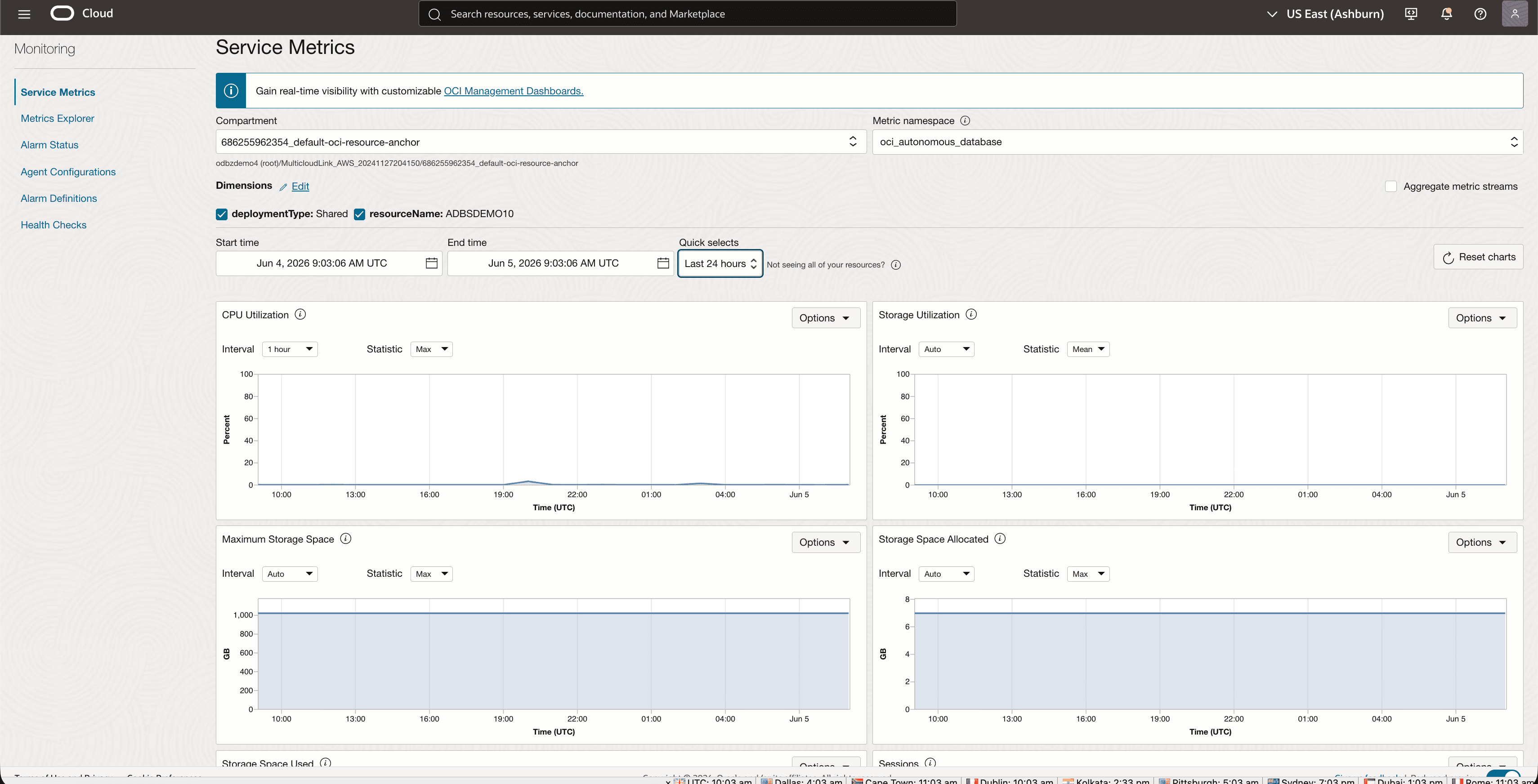Open the user profile avatar
This screenshot has width=1538, height=784.
pos(1514,14)
